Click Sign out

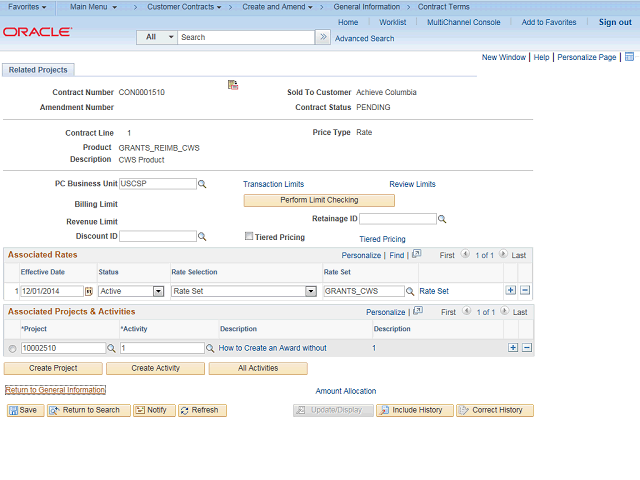[615, 22]
